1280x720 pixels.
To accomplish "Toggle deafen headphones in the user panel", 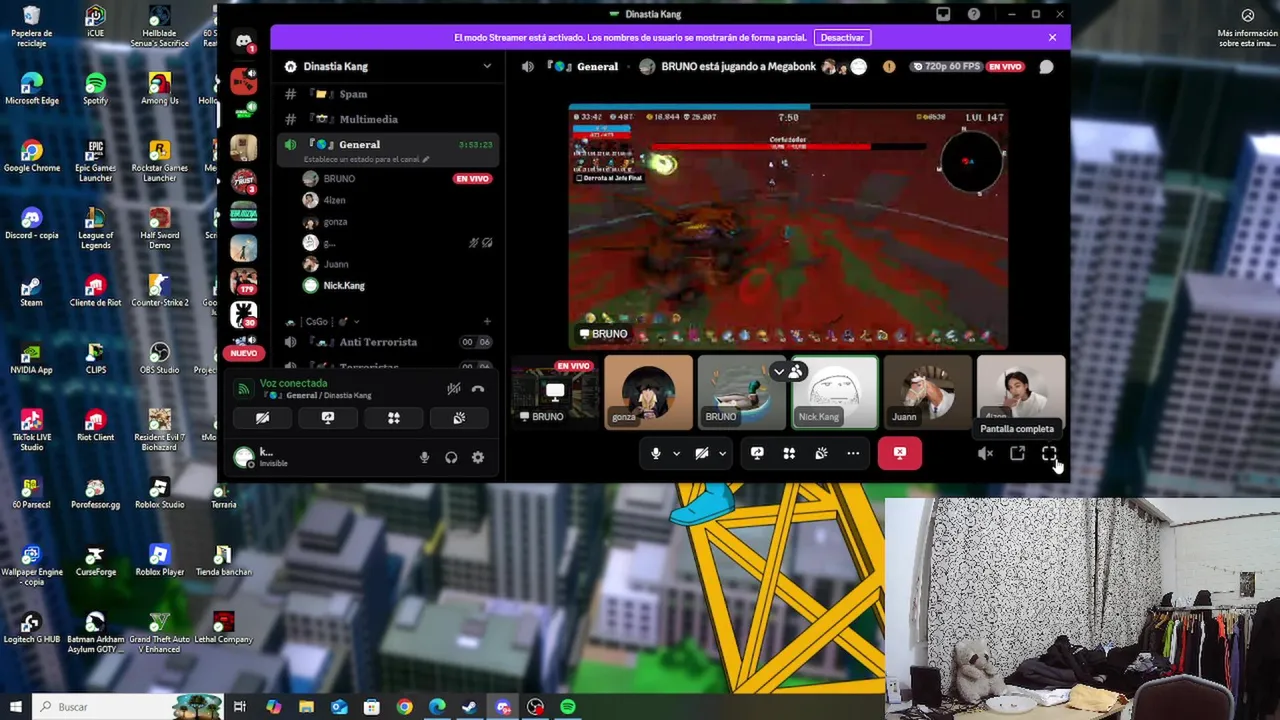I will coord(451,457).
